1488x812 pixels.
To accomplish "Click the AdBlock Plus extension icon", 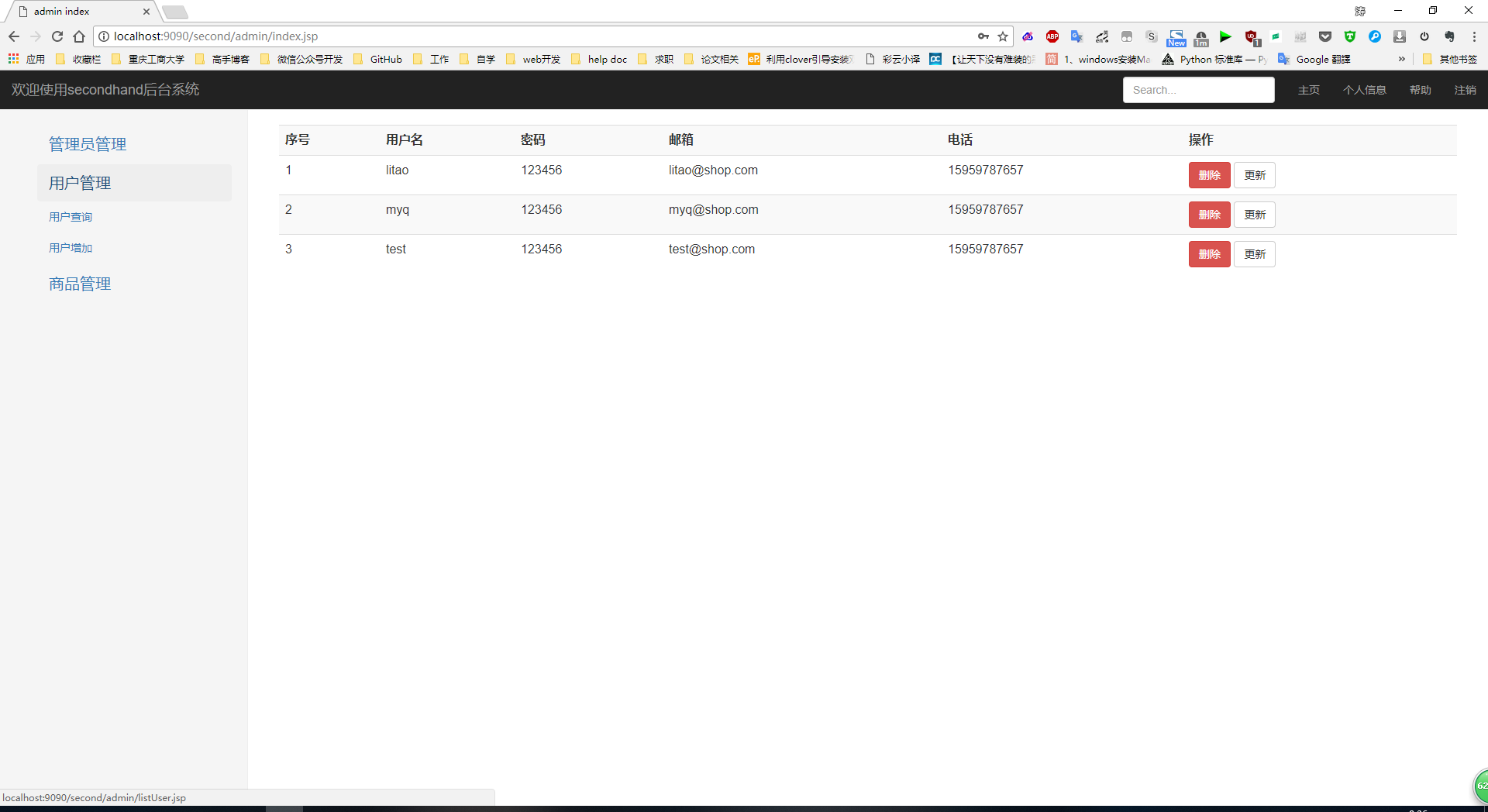I will click(x=1052, y=36).
